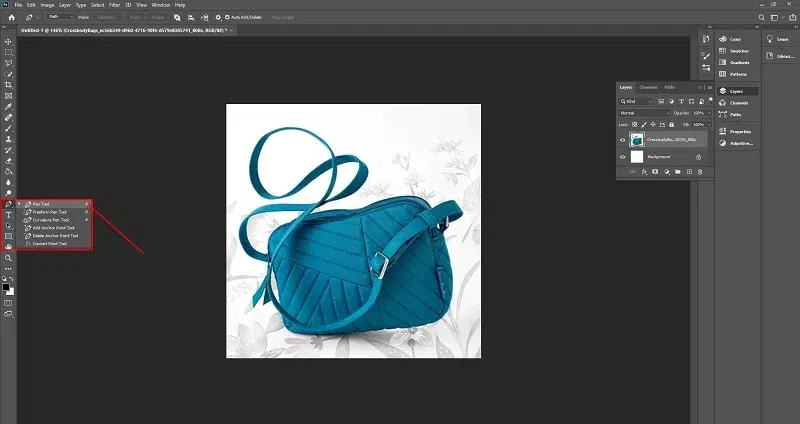Open path alignment icon in options bar

(x=191, y=17)
